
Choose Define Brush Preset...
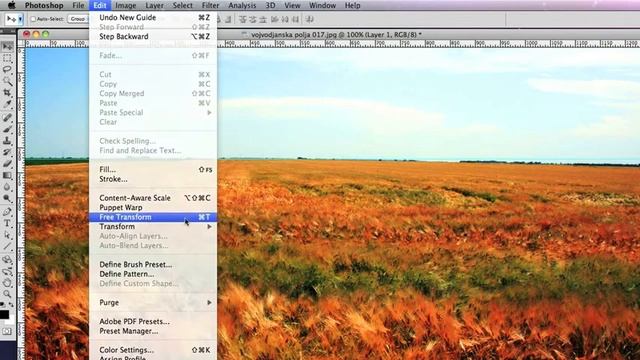(x=153, y=264)
